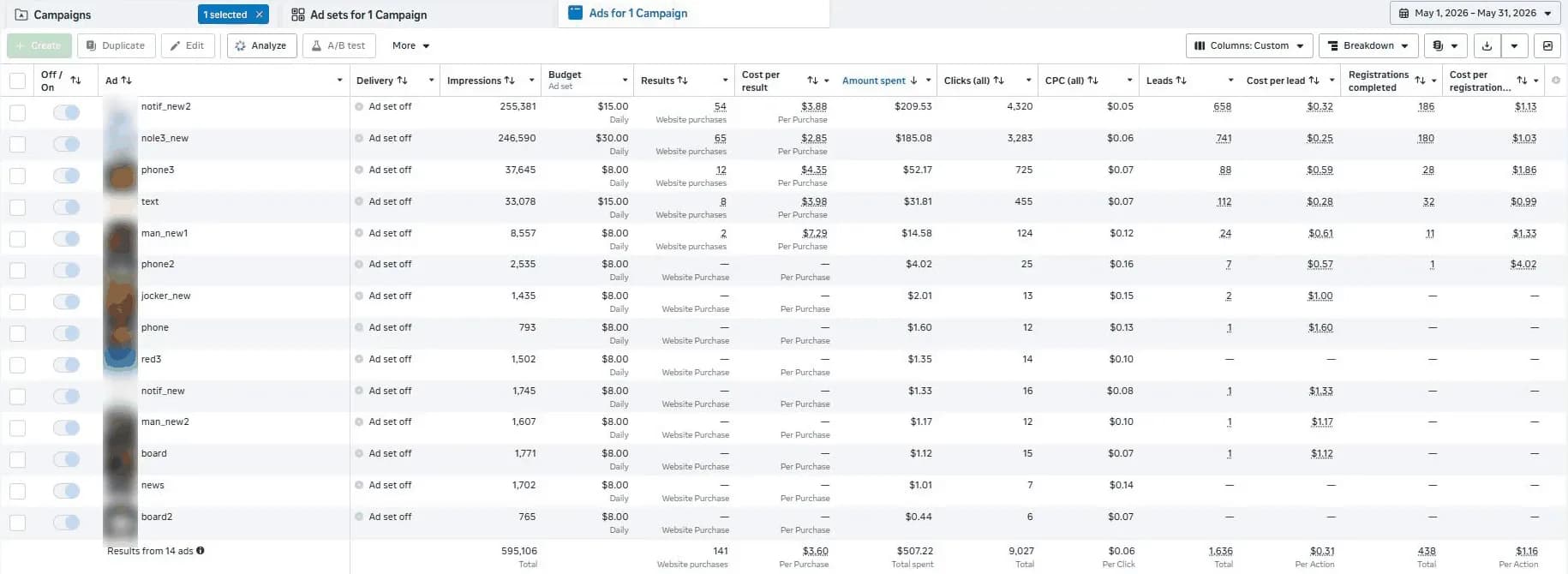1568x574 pixels.
Task: Select the notif_new2 row checkbox
Action: [x=17, y=112]
